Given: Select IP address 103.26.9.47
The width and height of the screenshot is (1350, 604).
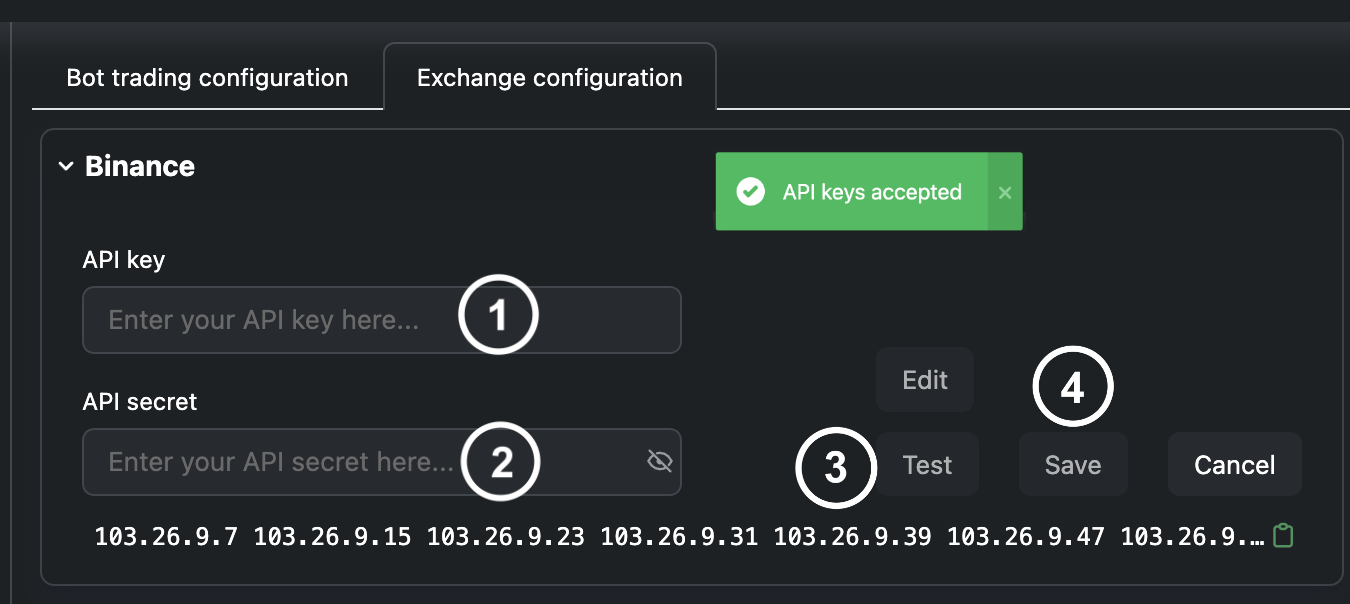Looking at the screenshot, I should point(1026,537).
